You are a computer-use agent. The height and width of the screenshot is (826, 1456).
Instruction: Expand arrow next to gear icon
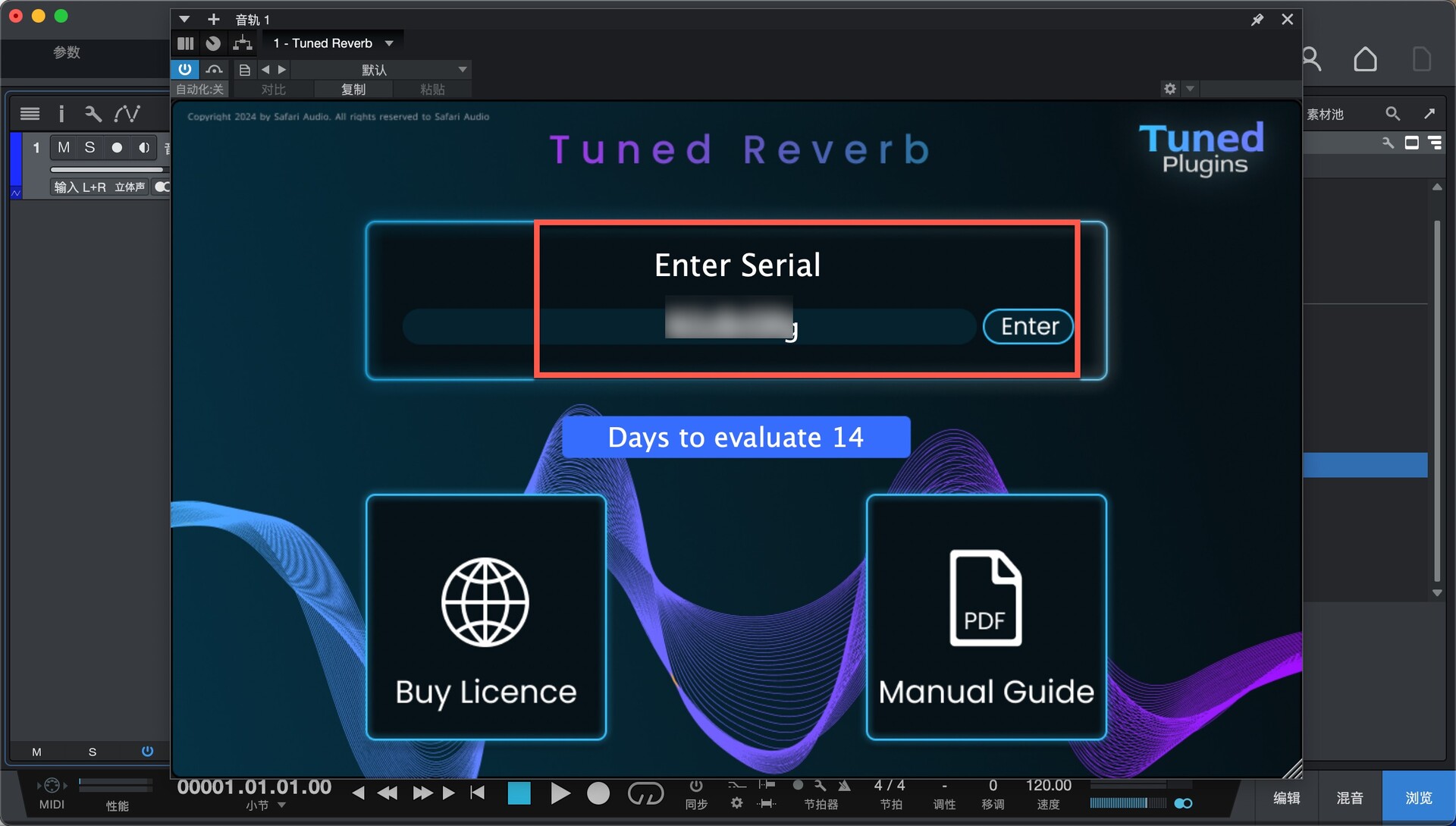pyautogui.click(x=1190, y=89)
